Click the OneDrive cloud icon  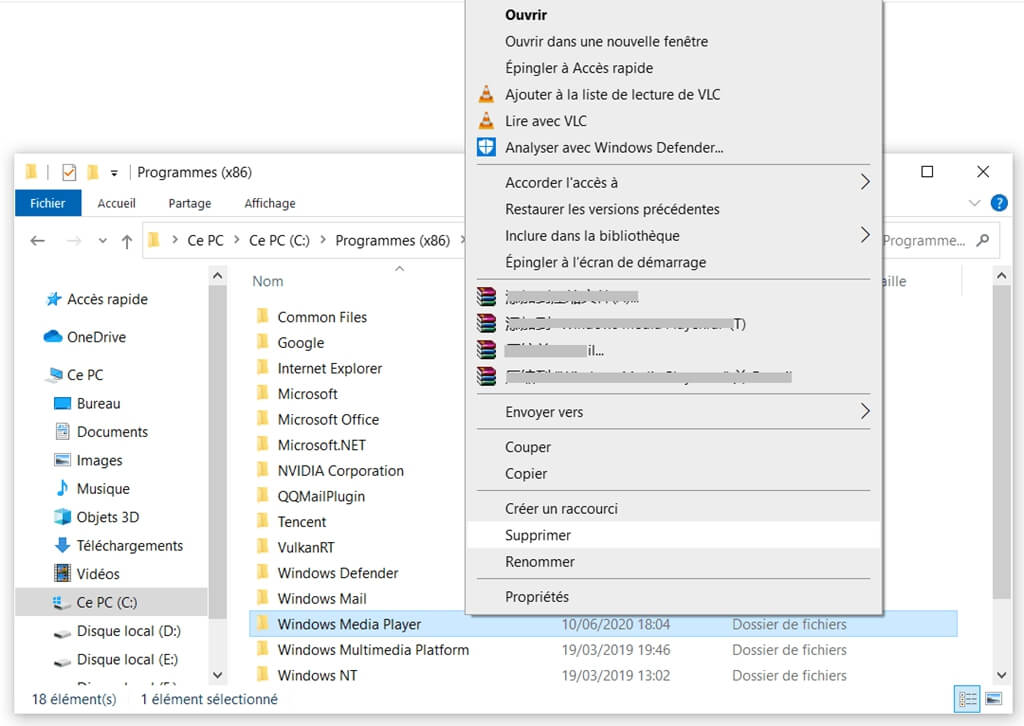click(x=53, y=336)
